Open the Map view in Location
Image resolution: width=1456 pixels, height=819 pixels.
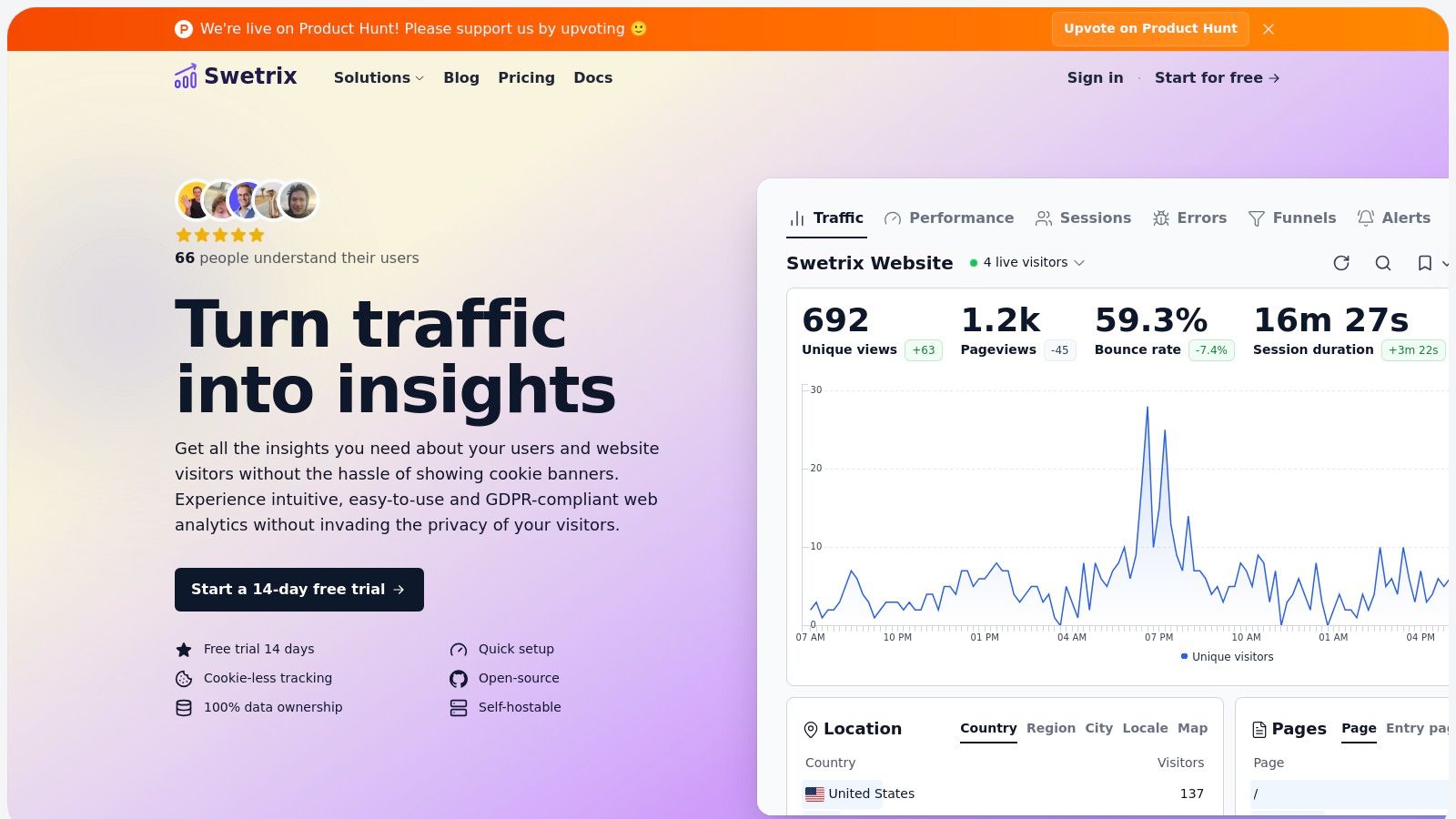click(1192, 729)
